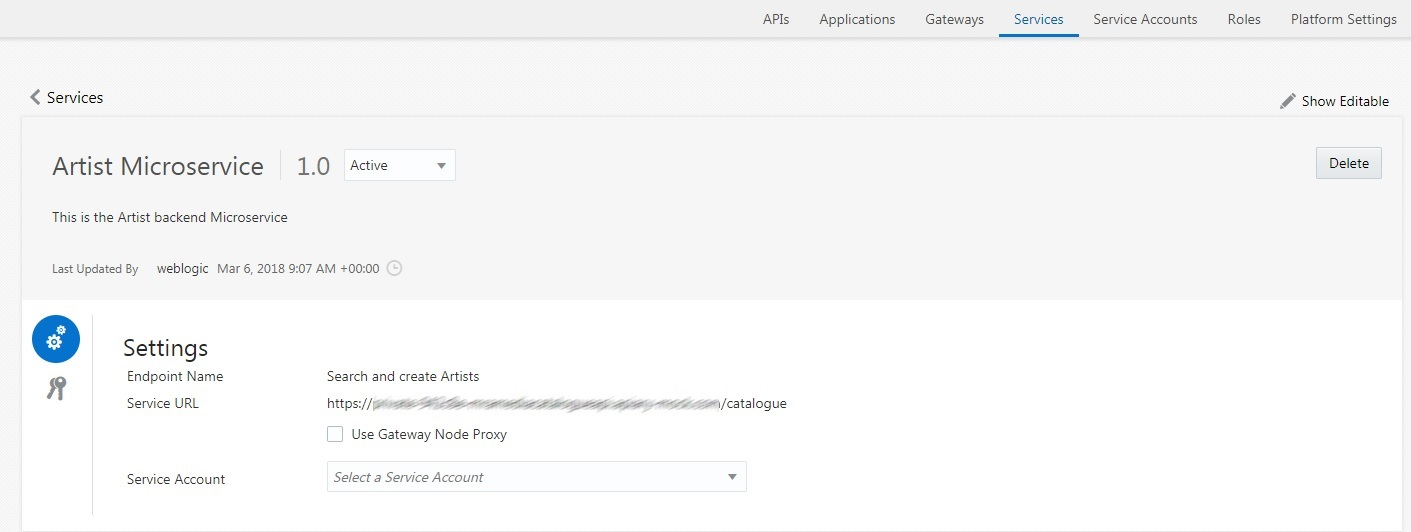1411x532 pixels.
Task: Switch to the APIs tab
Action: (x=776, y=19)
